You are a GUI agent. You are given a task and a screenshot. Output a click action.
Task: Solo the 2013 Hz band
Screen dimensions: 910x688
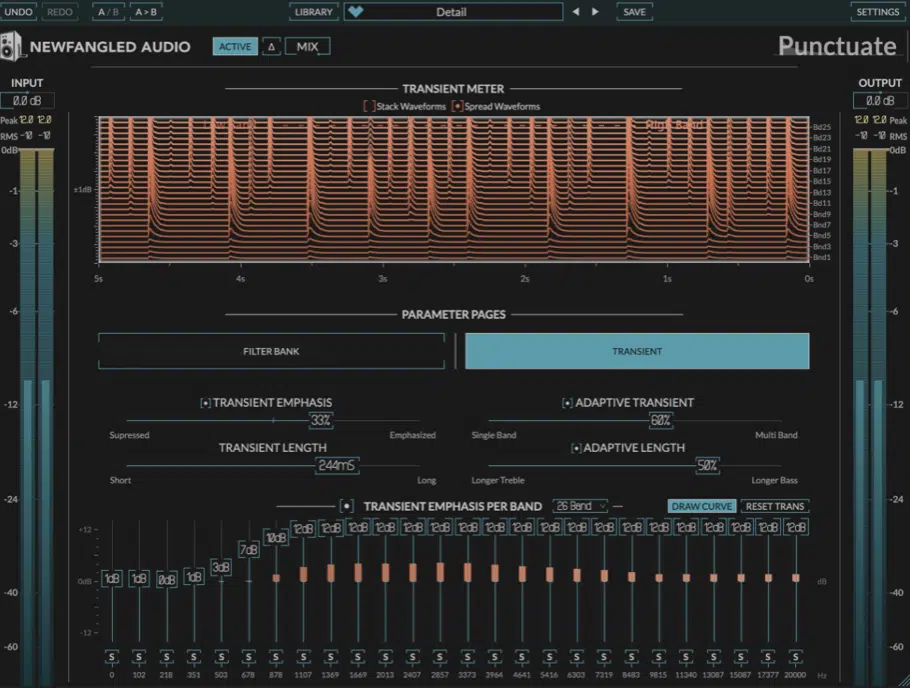(x=385, y=657)
